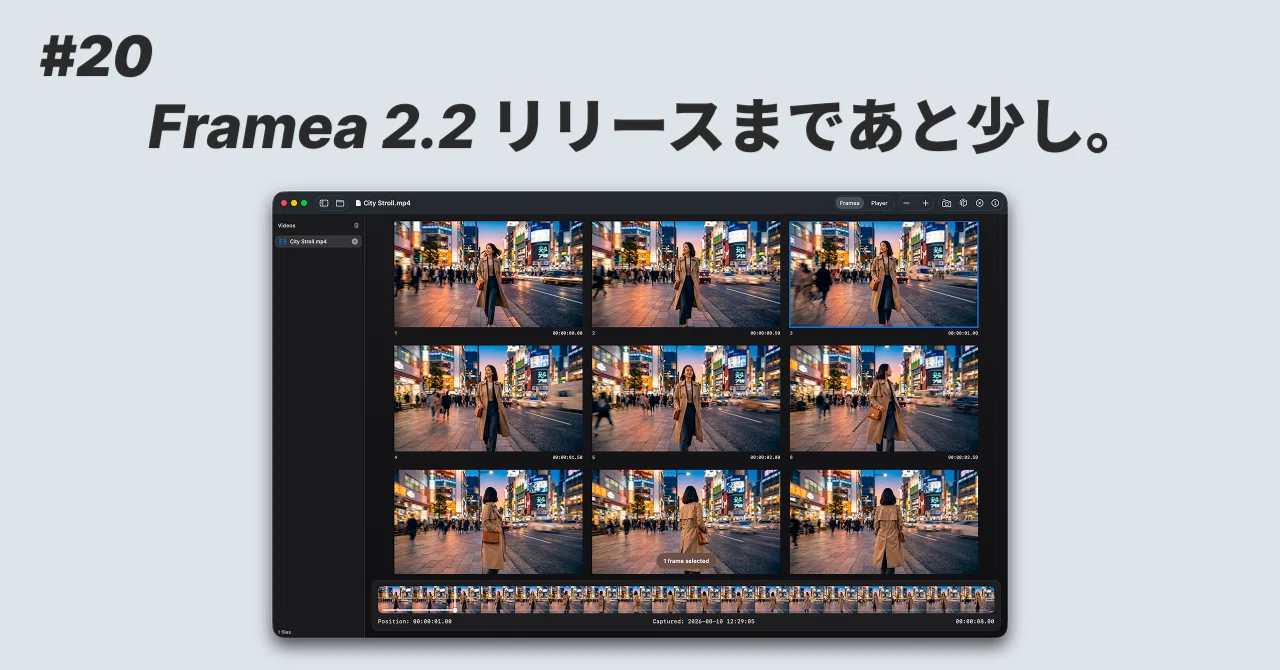1280x670 pixels.
Task: Select the bottom-right frame thumbnail
Action: point(884,522)
